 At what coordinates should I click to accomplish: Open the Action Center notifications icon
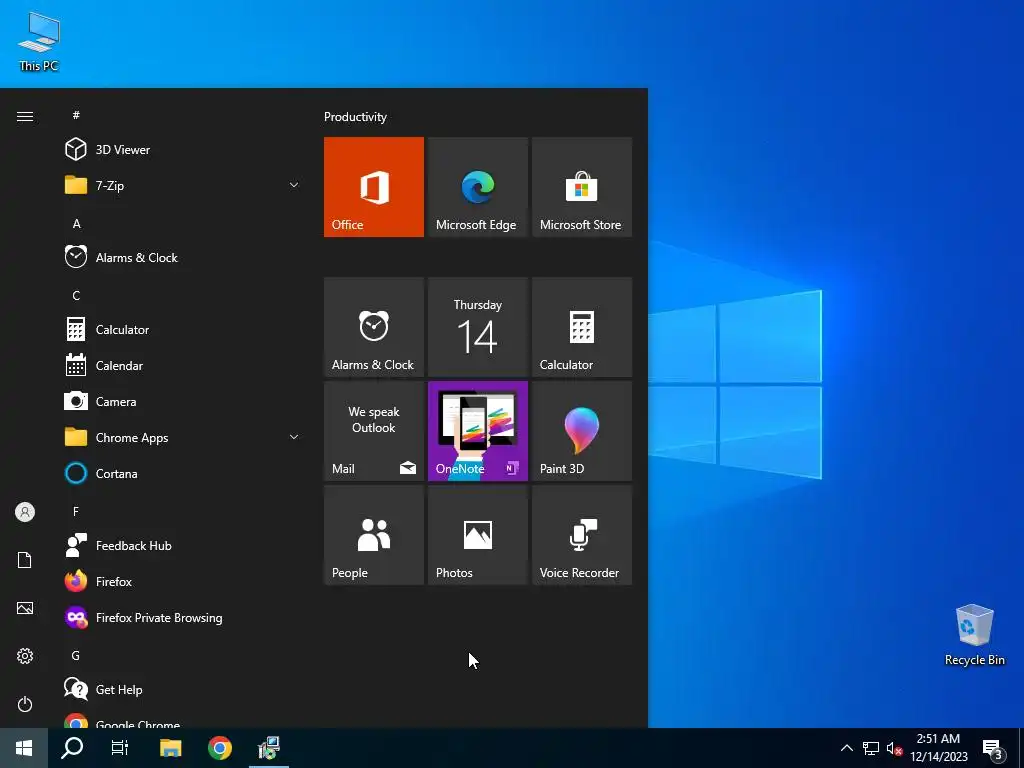tap(993, 748)
